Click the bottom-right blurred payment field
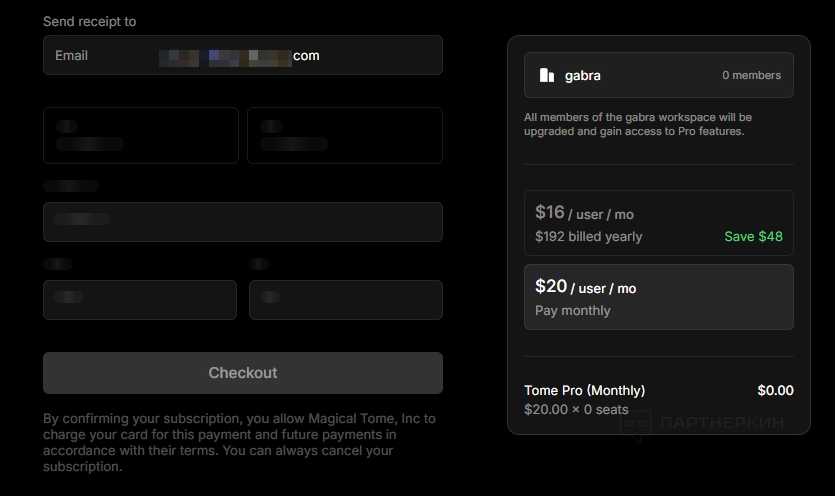Image resolution: width=835 pixels, height=496 pixels. pyautogui.click(x=345, y=300)
